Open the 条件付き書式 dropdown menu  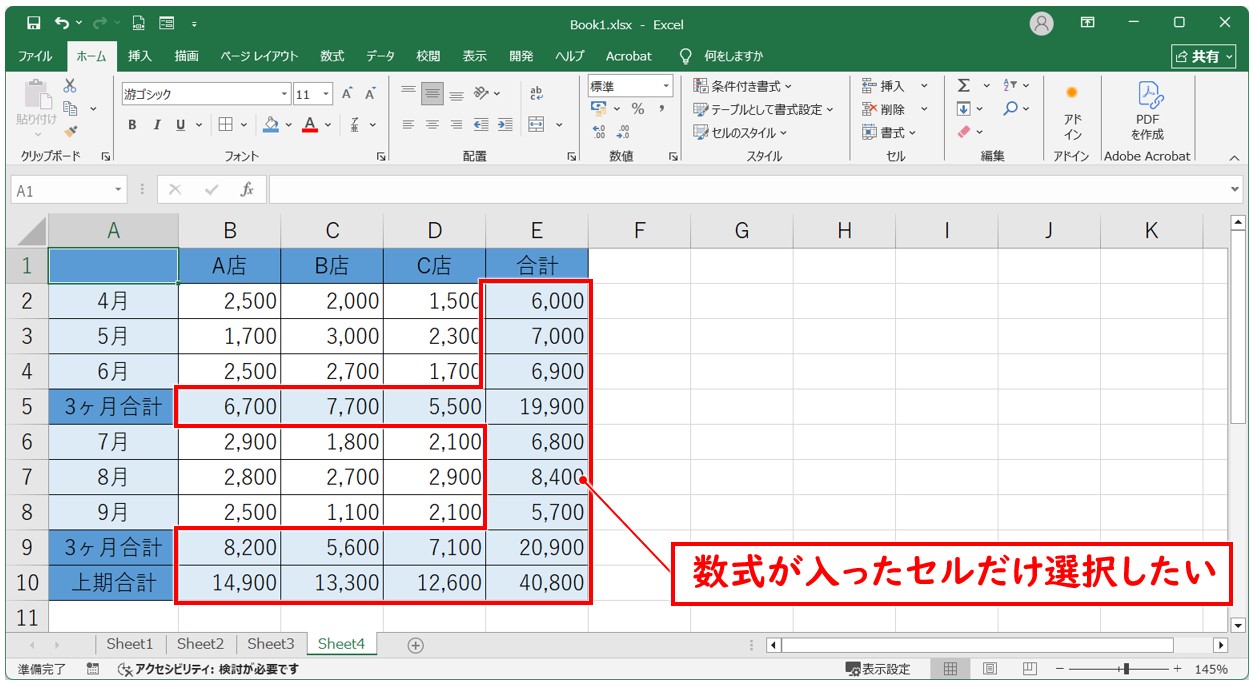[743, 86]
